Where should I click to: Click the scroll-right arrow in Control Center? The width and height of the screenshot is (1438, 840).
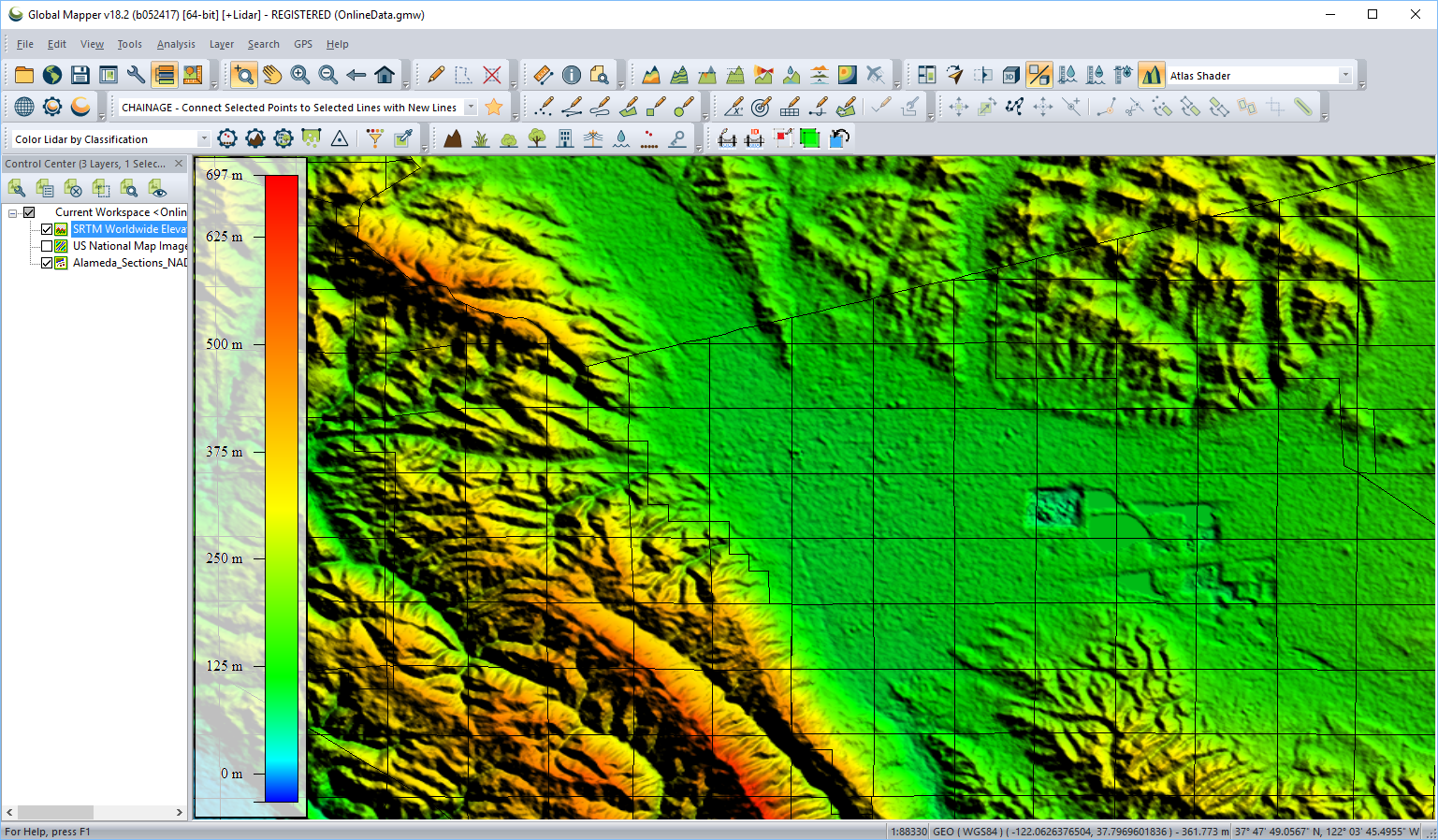[x=180, y=812]
